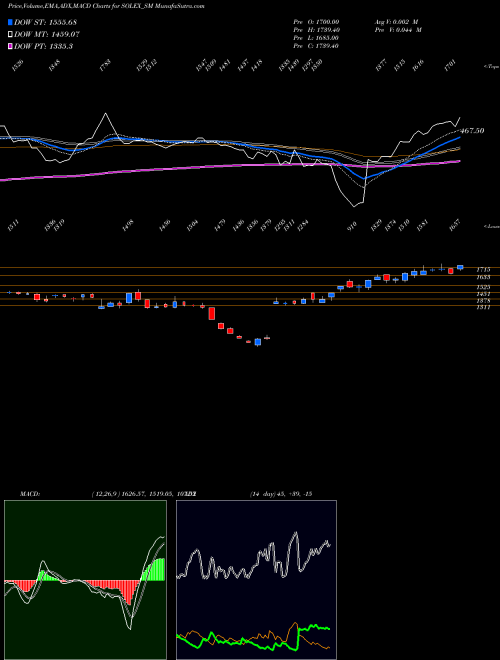
Task: Open the green MACD histogram chart
Action: click(x=85, y=580)
